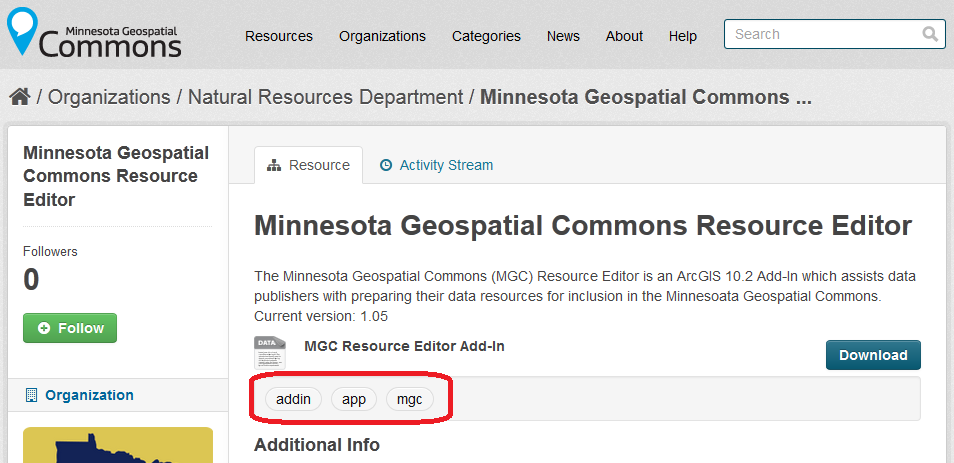This screenshot has height=463, width=954.
Task: Open the About page
Action: pos(624,37)
